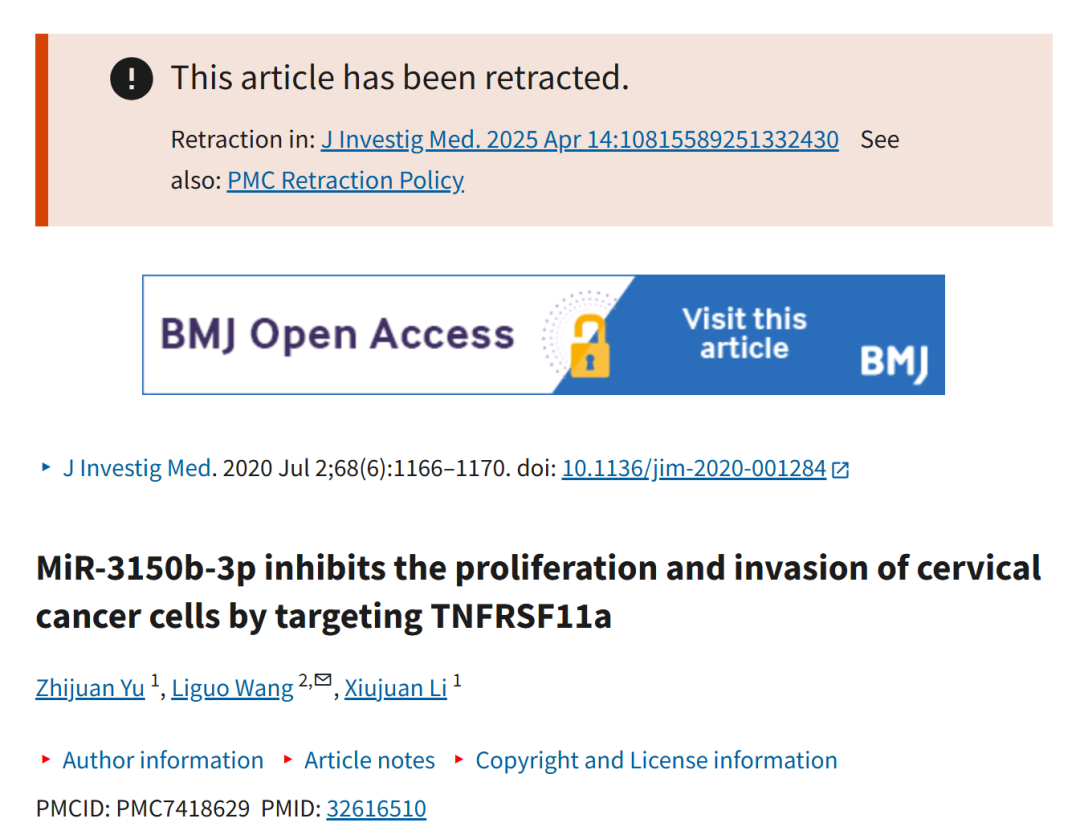
Task: Open author Xiujuan Li's link
Action: [x=395, y=688]
